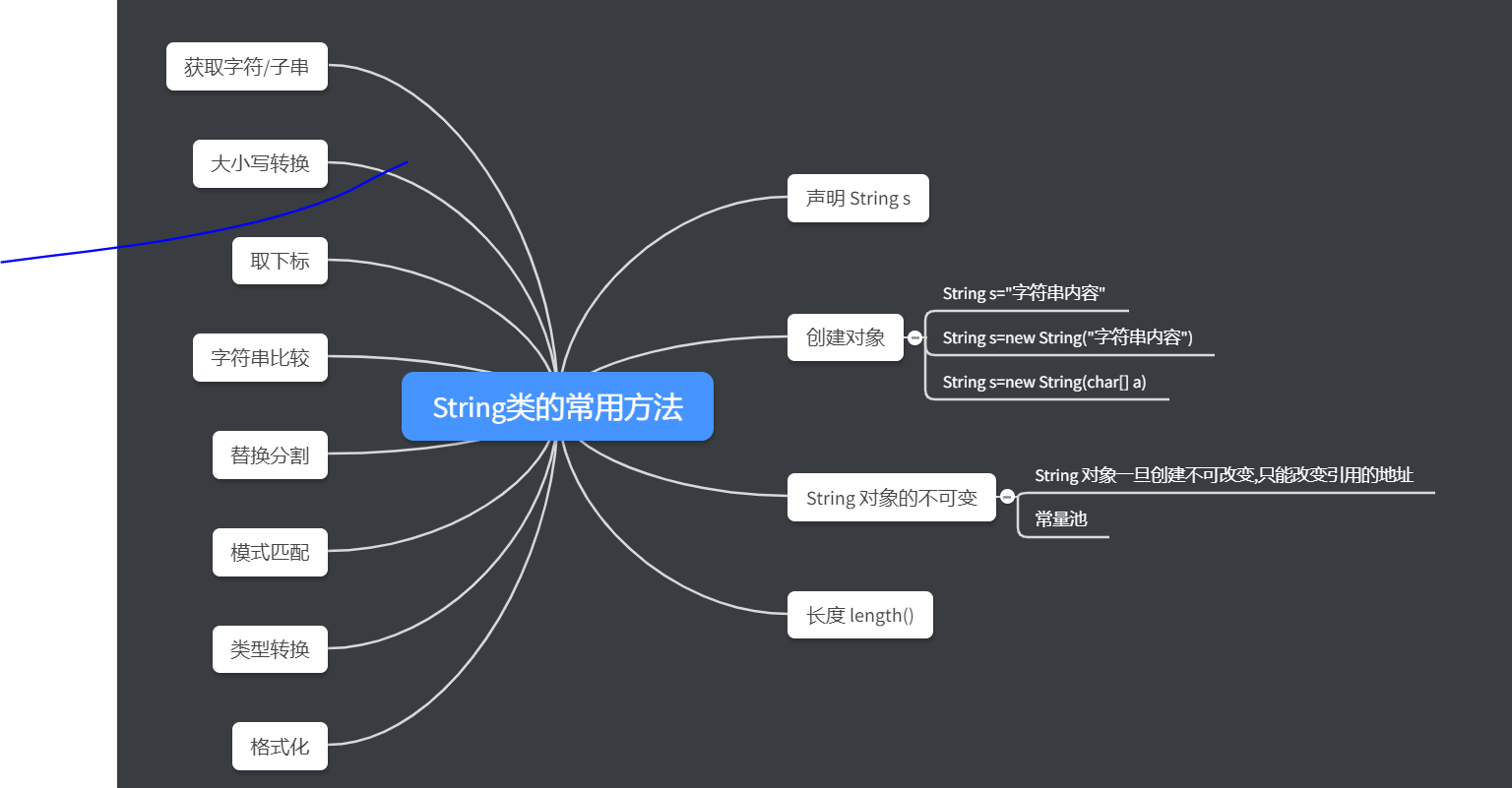Click the 取下标 topic
This screenshot has width=1512, height=788.
[280, 260]
